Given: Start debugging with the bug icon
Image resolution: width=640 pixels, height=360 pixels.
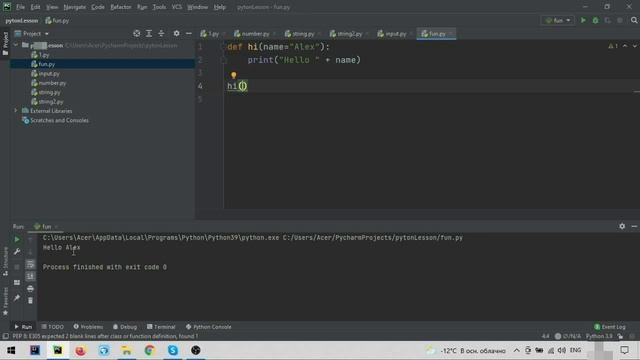Looking at the screenshot, I should point(596,20).
